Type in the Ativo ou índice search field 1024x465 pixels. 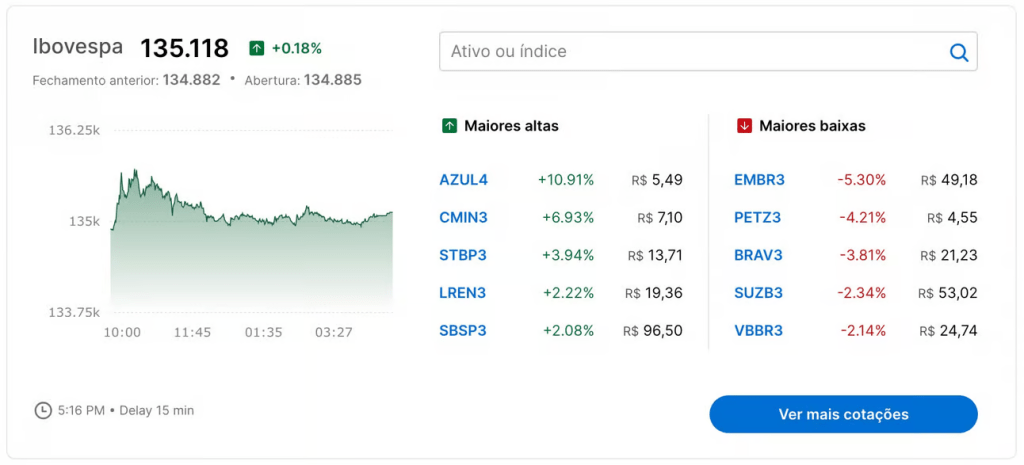(690, 52)
